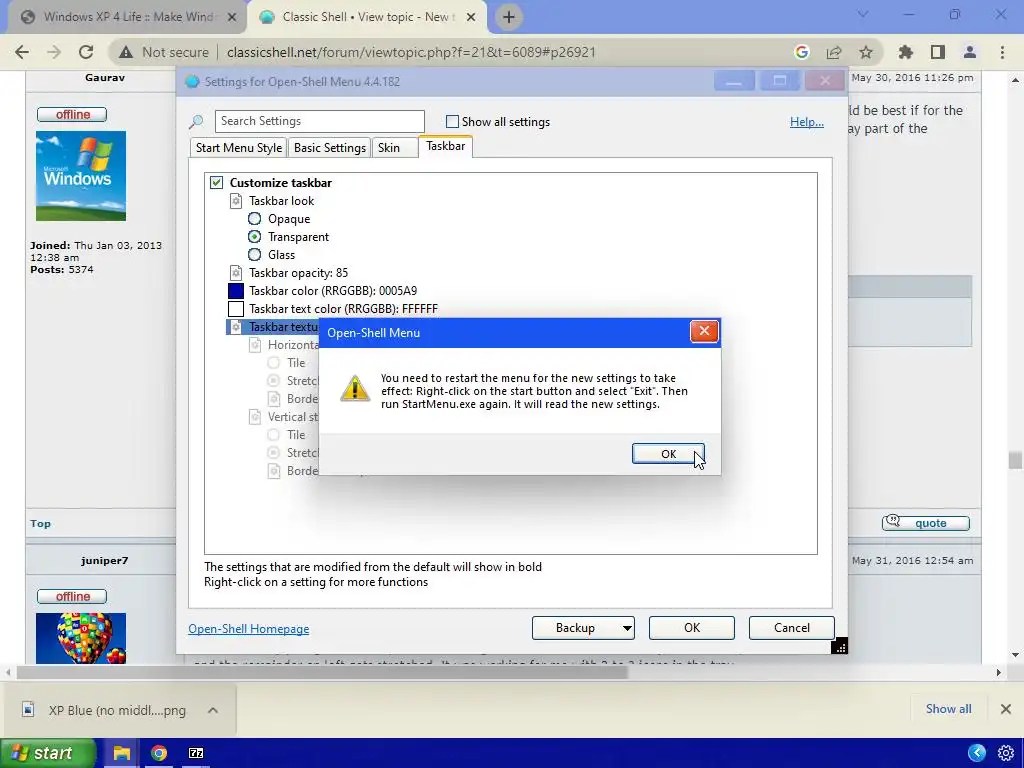Close the Open-Shell Menu warning dialog
Viewport: 1024px width, 768px height.
point(704,331)
